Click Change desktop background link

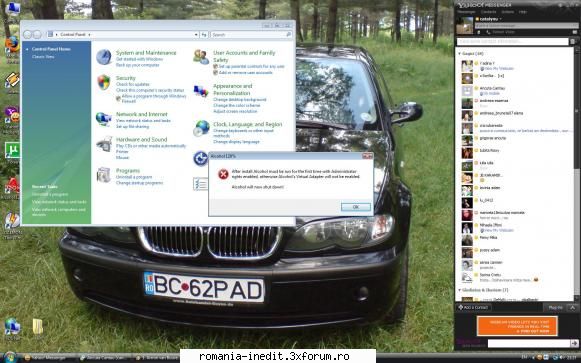(240, 100)
